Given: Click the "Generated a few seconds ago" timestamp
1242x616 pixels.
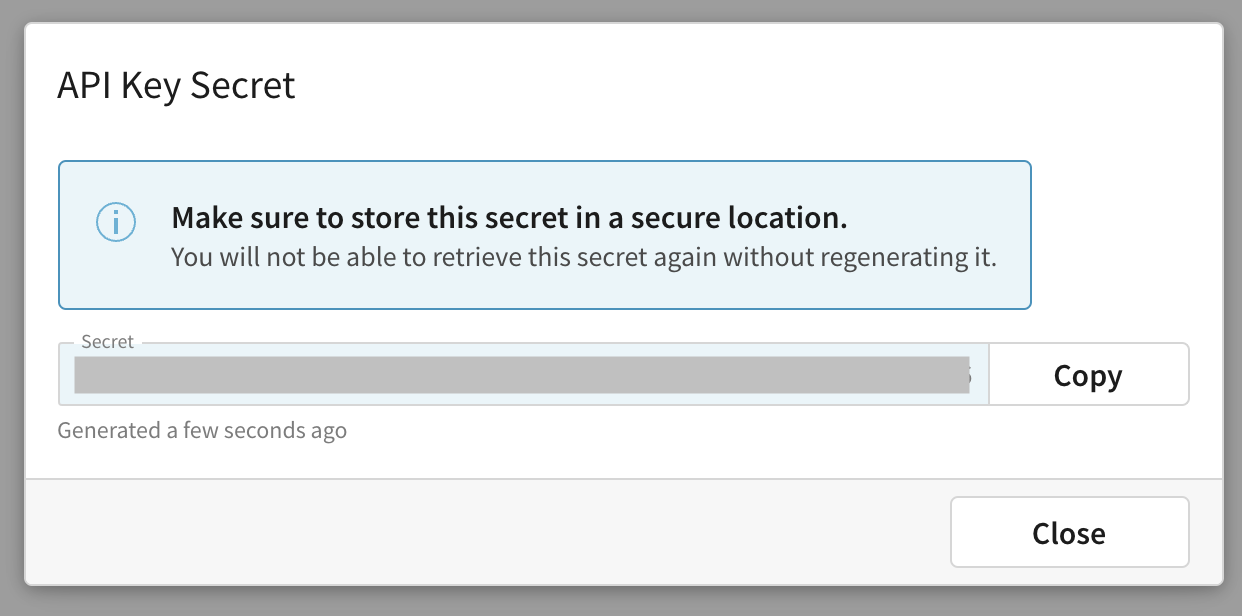Looking at the screenshot, I should pyautogui.click(x=202, y=431).
